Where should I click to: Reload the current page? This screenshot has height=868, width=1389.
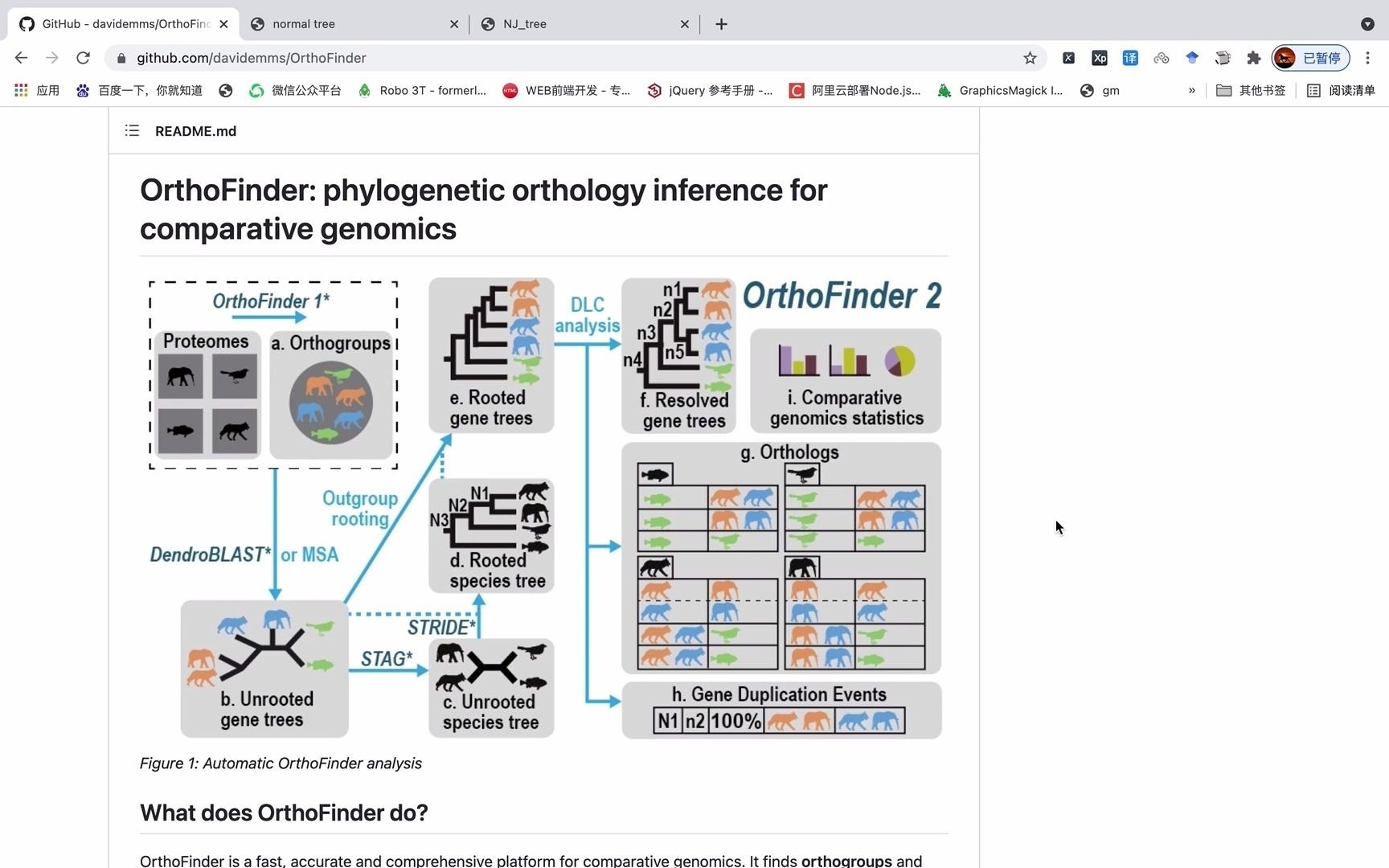click(x=83, y=58)
